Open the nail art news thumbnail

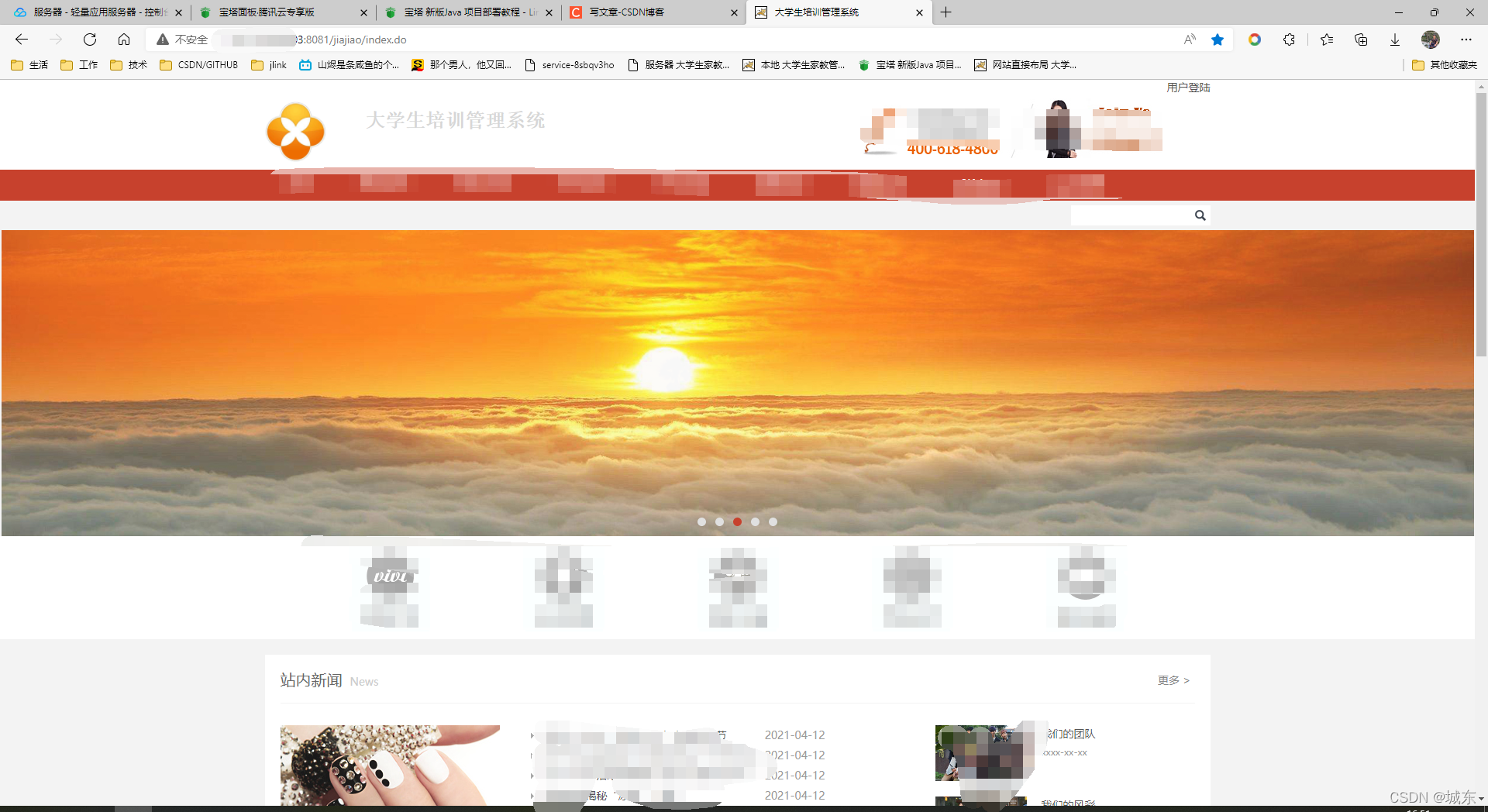pos(390,766)
